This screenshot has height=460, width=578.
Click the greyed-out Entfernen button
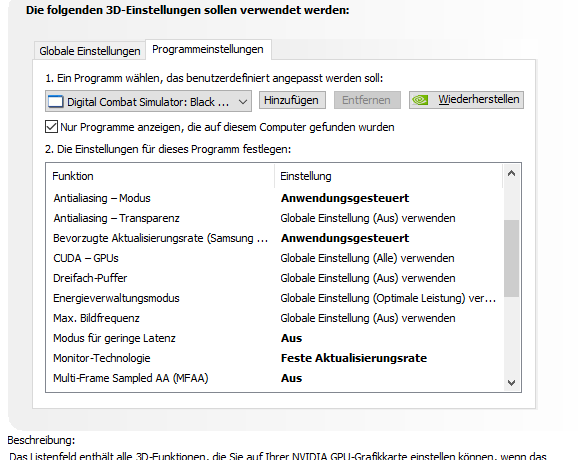click(x=367, y=100)
